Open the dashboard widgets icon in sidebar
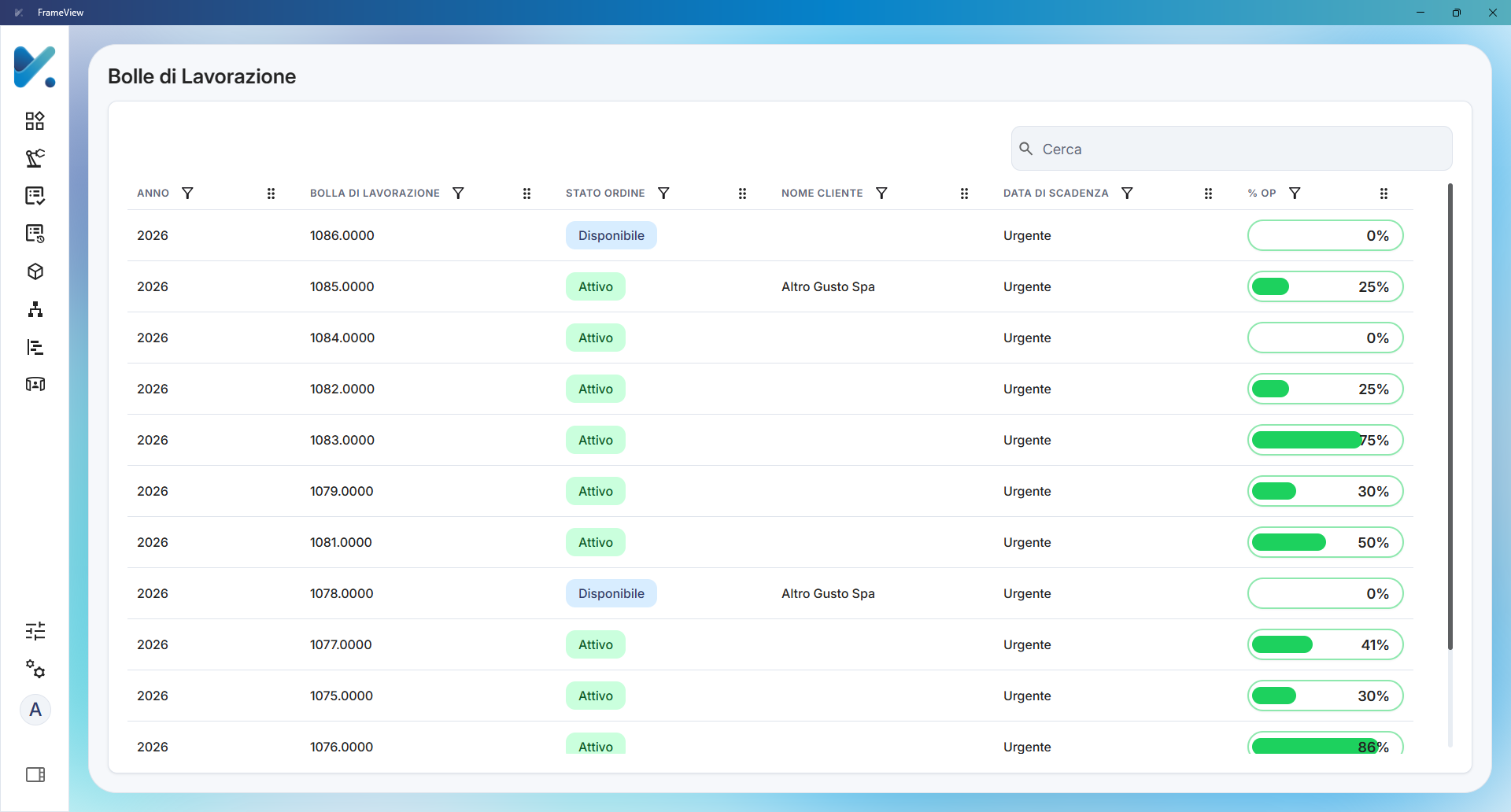Screen dimensions: 1511x812 coord(35,120)
